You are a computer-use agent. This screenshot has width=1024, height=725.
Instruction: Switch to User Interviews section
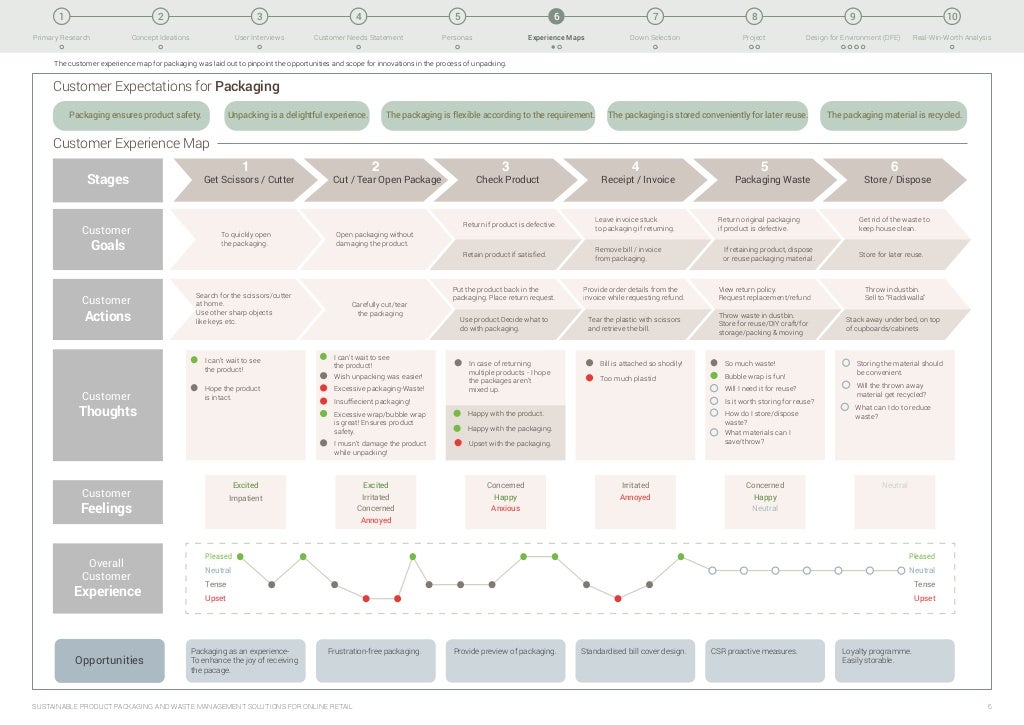(x=259, y=37)
